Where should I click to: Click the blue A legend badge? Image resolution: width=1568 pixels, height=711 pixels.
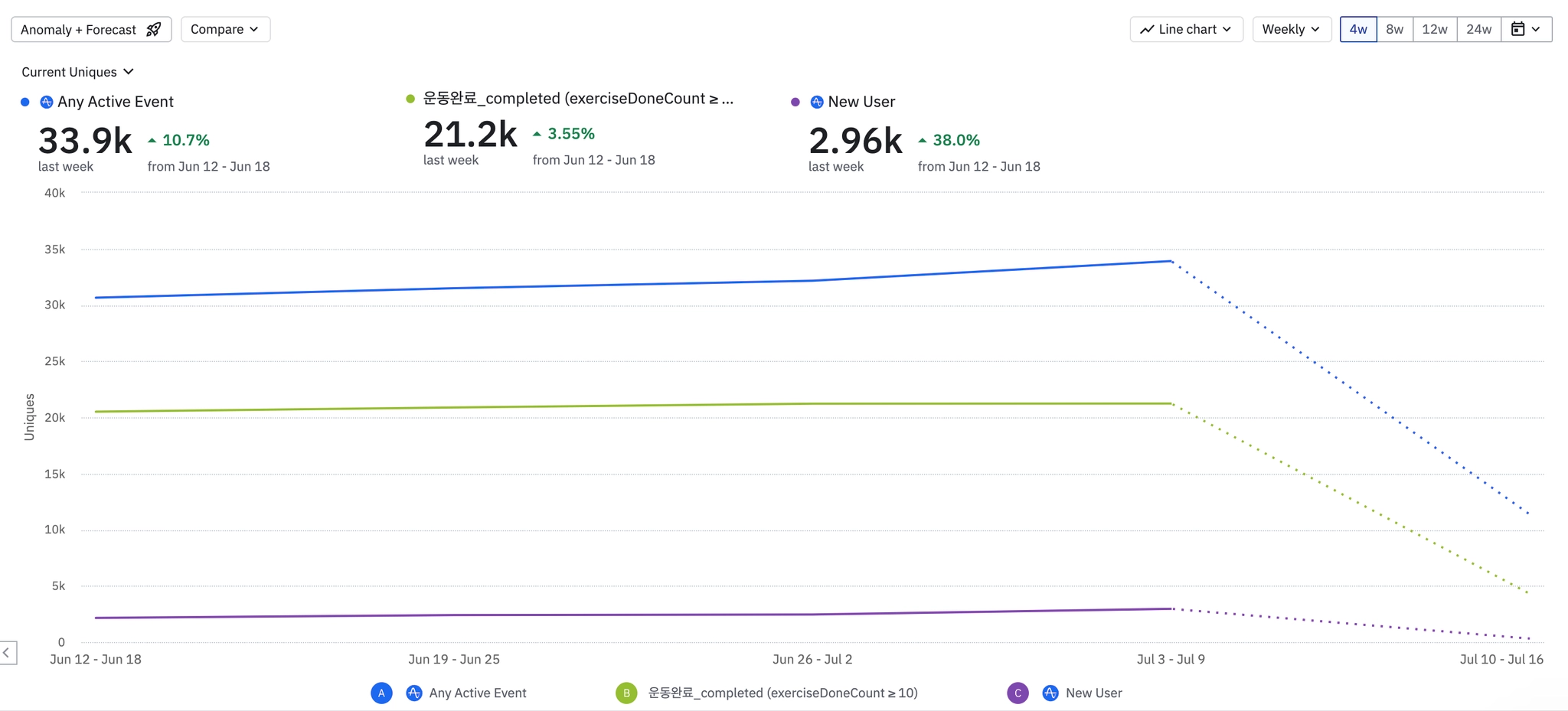point(381,693)
